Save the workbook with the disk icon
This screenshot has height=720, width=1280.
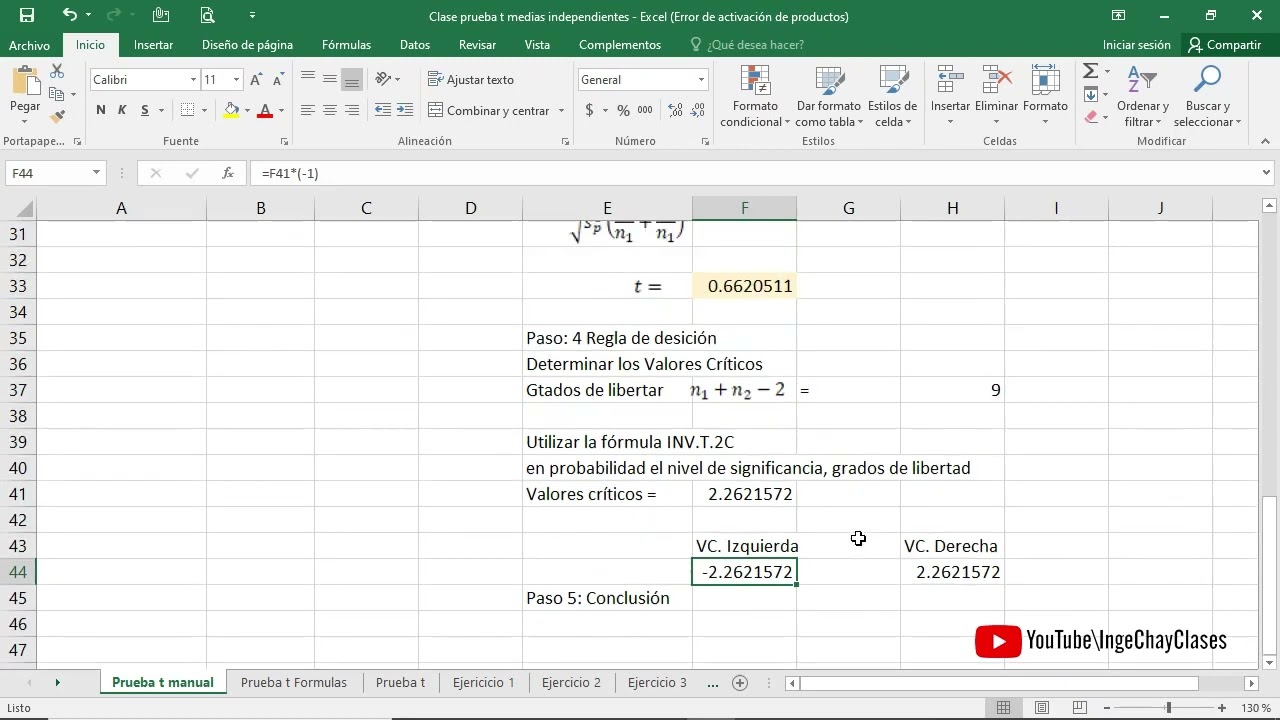tap(27, 15)
